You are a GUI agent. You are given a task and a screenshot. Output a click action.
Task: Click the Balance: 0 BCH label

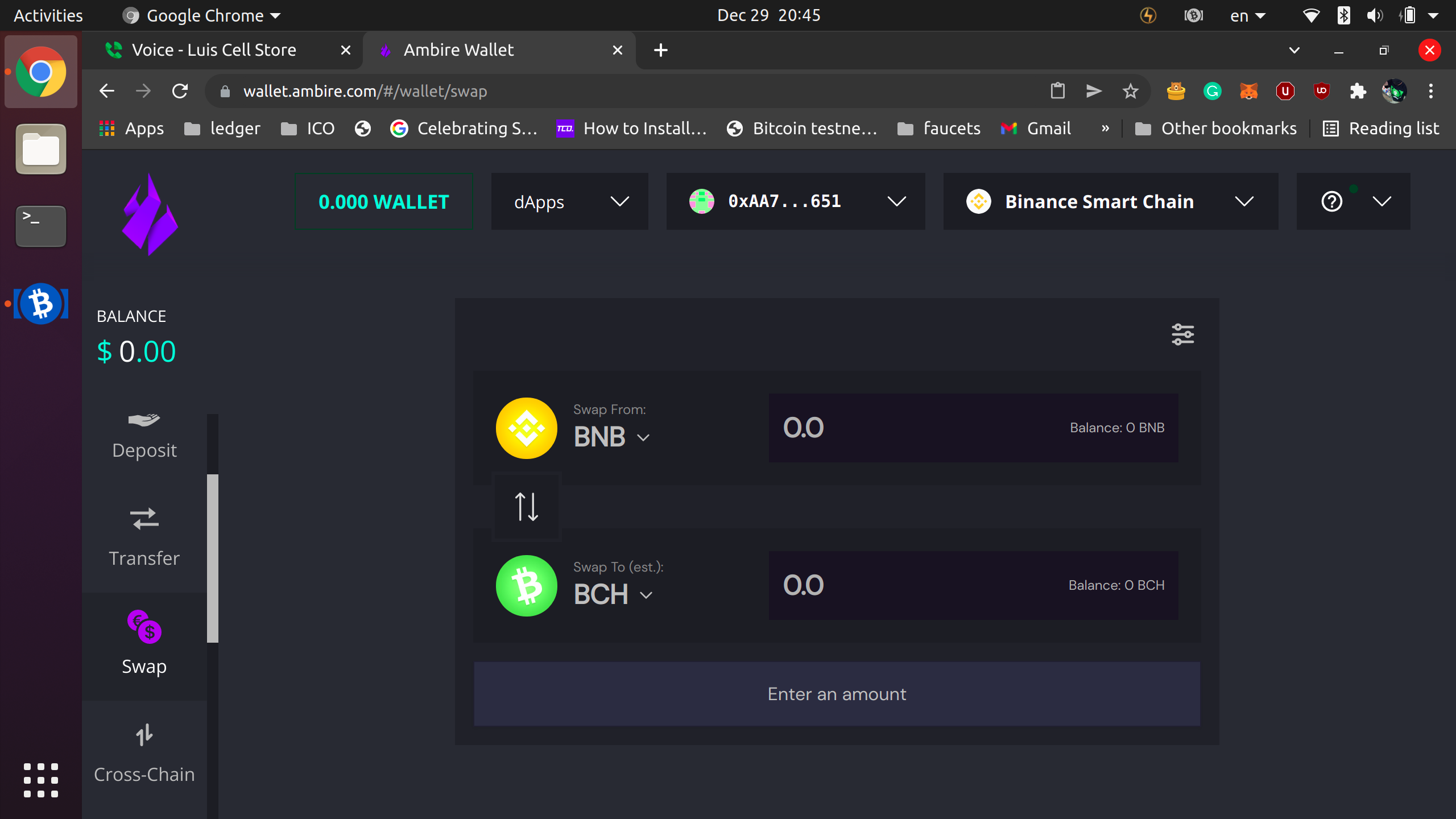click(1116, 585)
